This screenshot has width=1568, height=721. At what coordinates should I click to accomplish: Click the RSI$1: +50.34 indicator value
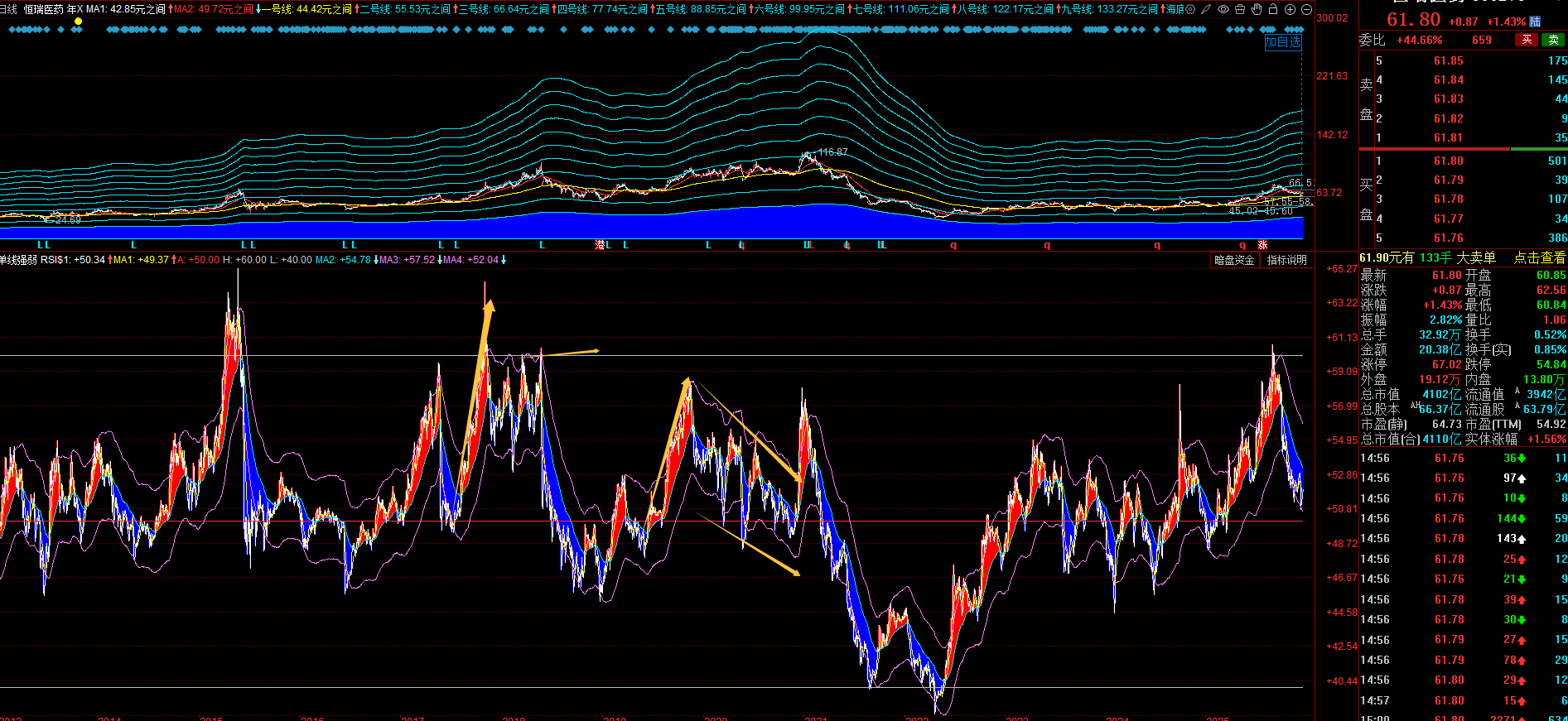[73, 260]
